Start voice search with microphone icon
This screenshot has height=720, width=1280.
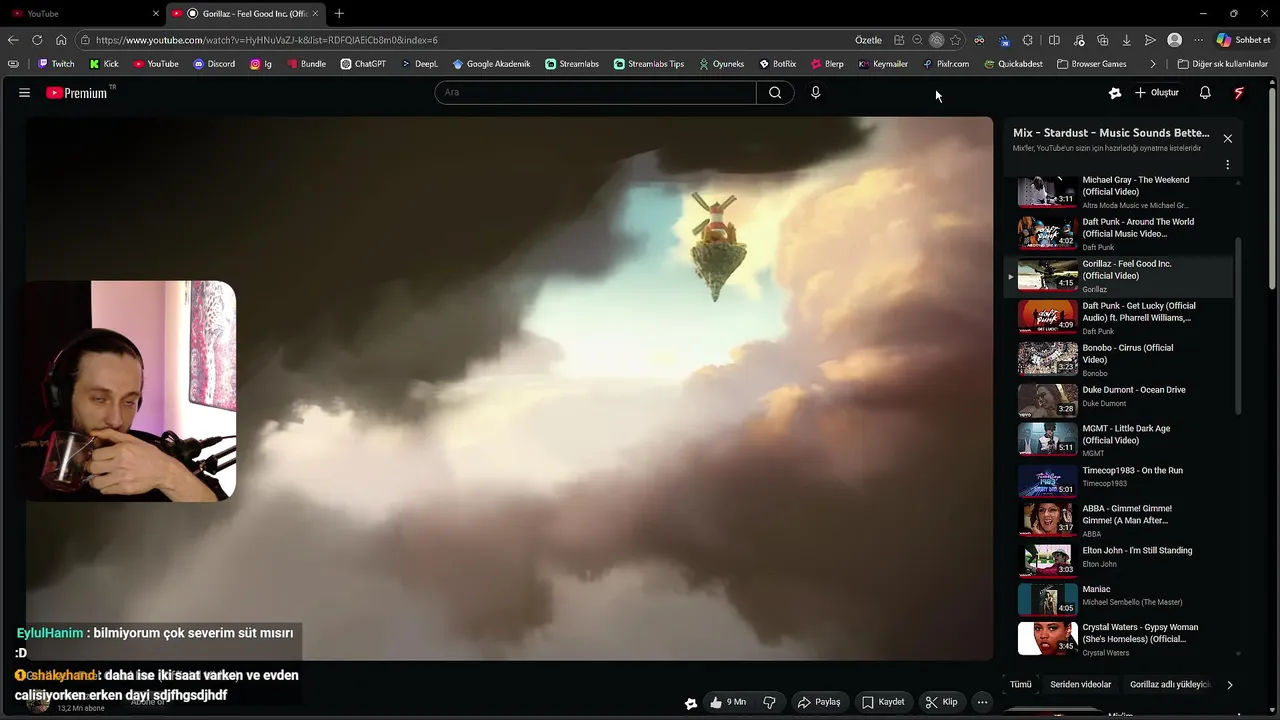[x=815, y=92]
